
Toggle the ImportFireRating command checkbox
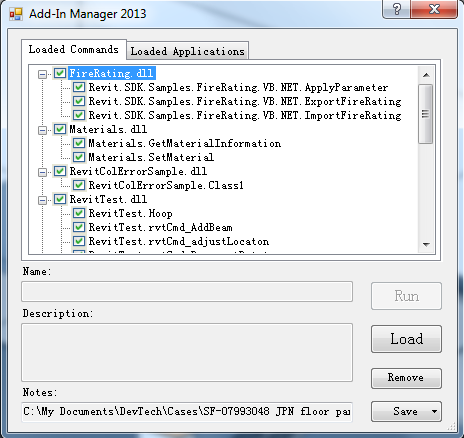79,115
